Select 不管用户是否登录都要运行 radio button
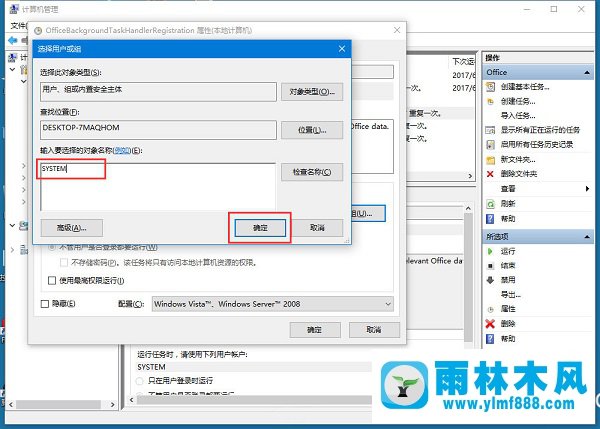Image resolution: width=600 pixels, height=429 pixels. click(x=52, y=247)
